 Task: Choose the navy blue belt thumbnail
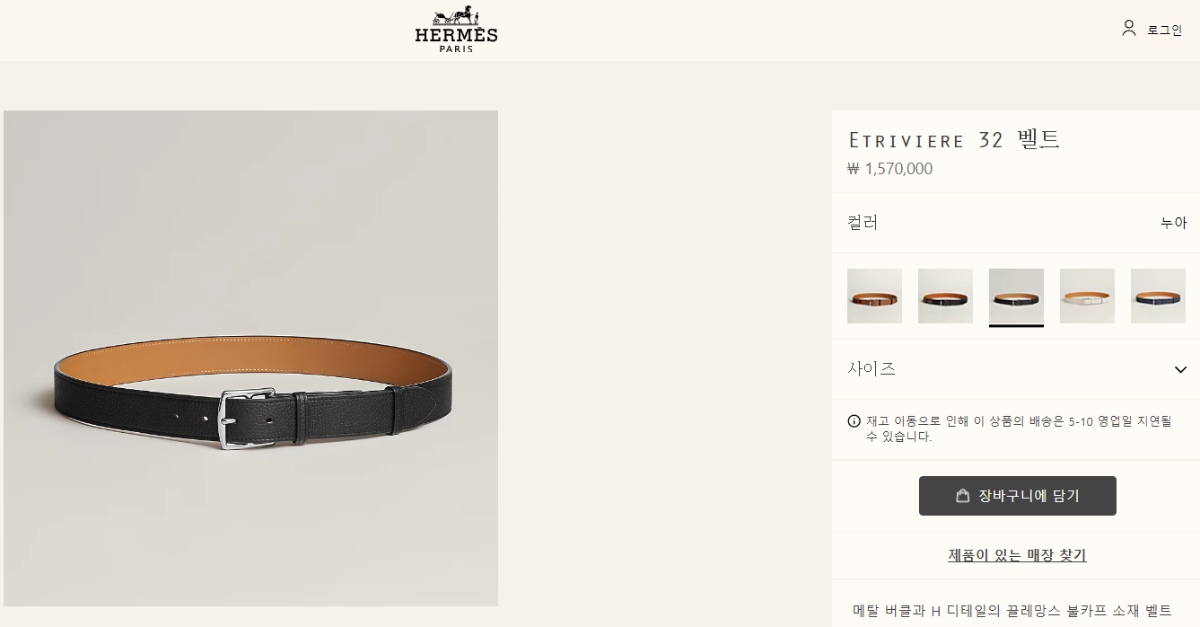coord(1158,296)
